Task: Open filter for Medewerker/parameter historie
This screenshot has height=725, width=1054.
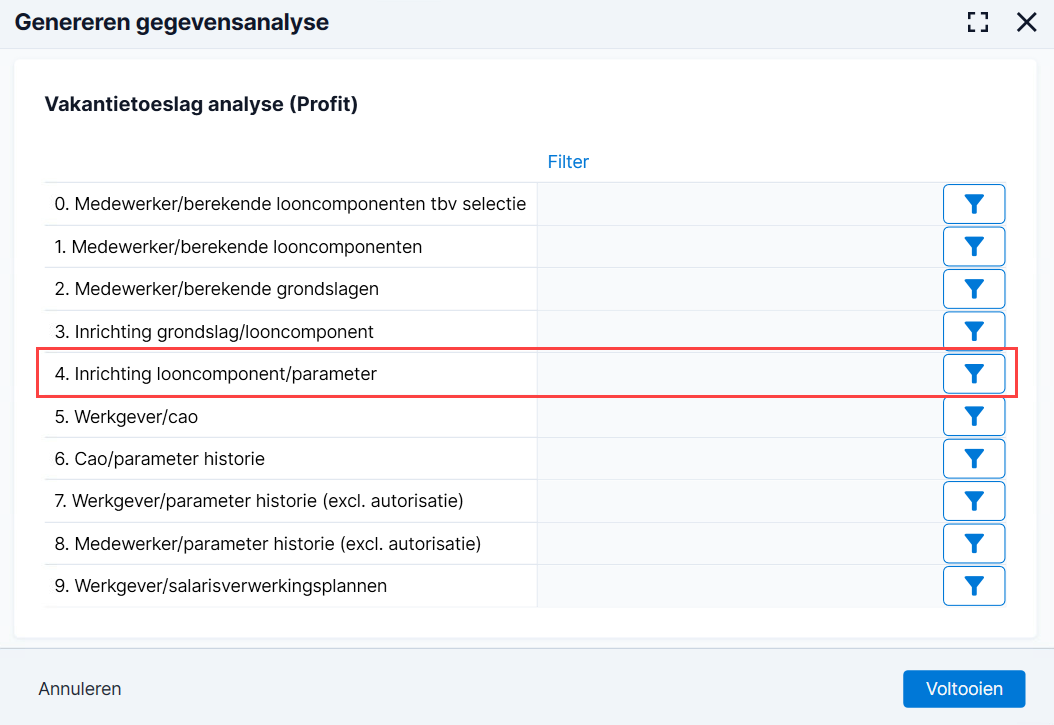Action: [973, 544]
